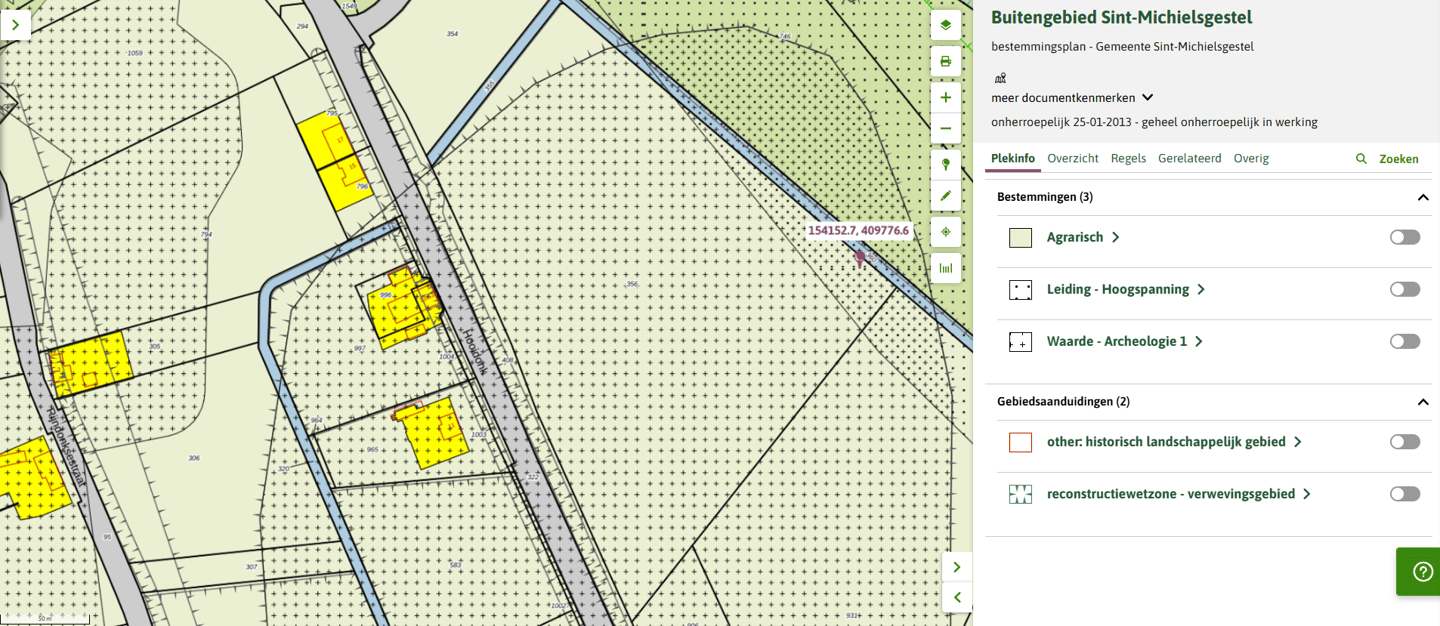Viewport: 1440px width, 626px height.
Task: Click the Zoeken search link
Action: pos(1399,159)
